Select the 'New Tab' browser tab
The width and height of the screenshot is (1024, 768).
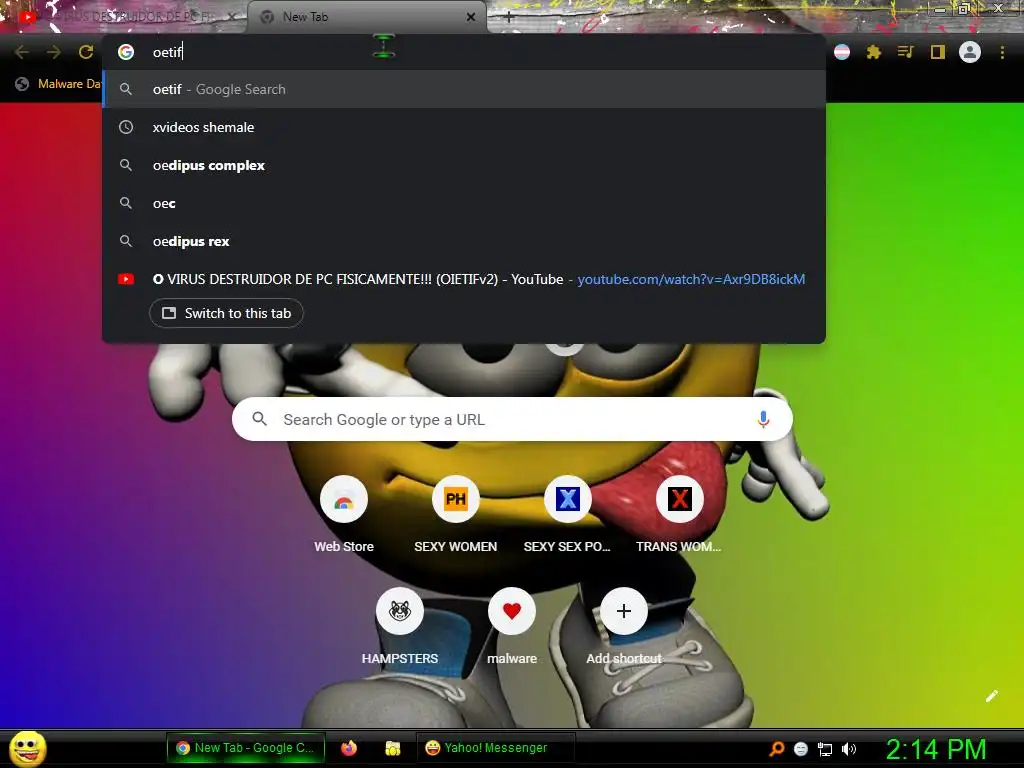point(366,17)
